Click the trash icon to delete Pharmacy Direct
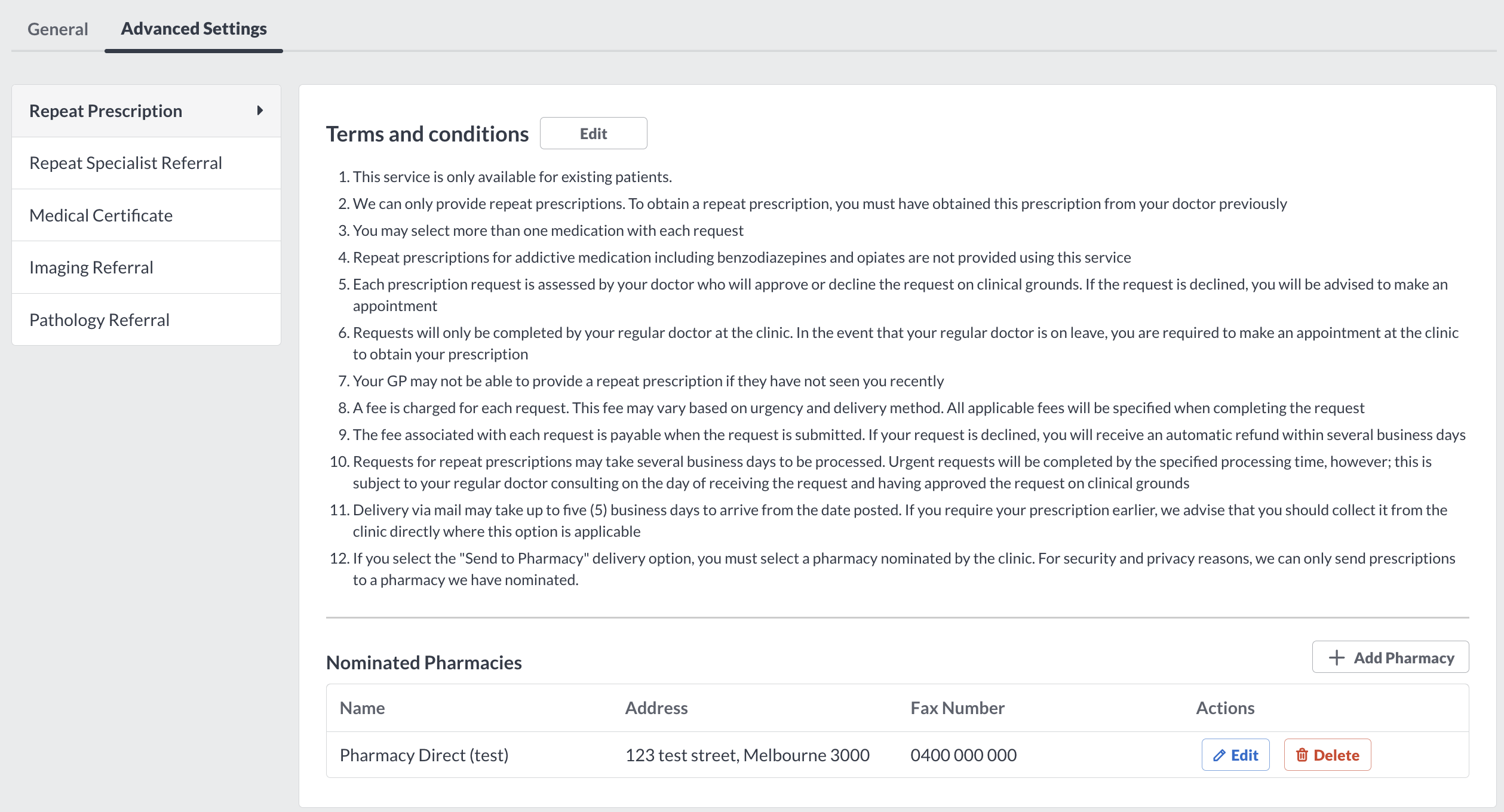This screenshot has width=1504, height=812. pyautogui.click(x=1303, y=754)
